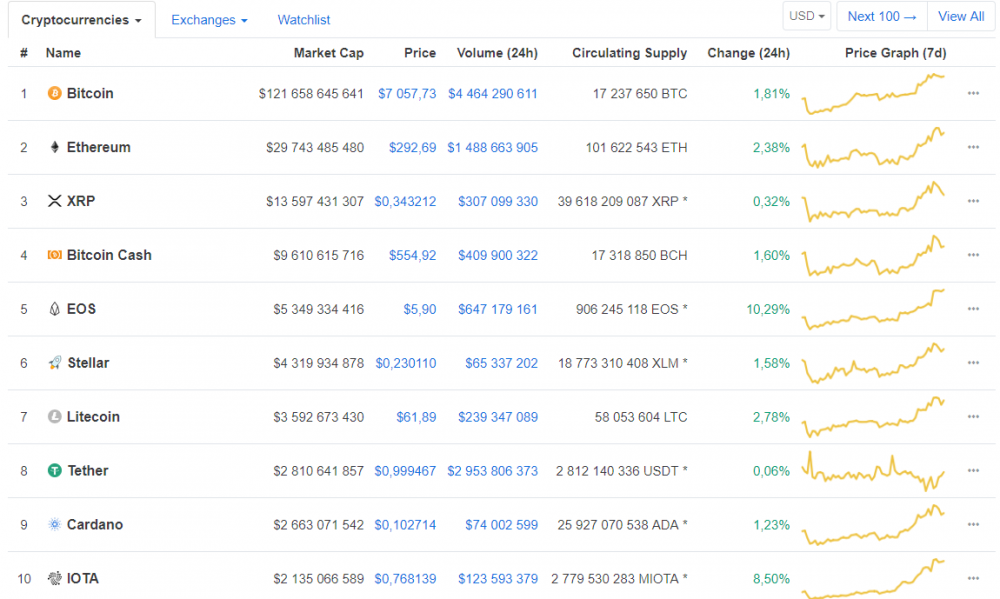1000x599 pixels.
Task: Sort by the Market Cap column header
Action: (x=328, y=53)
